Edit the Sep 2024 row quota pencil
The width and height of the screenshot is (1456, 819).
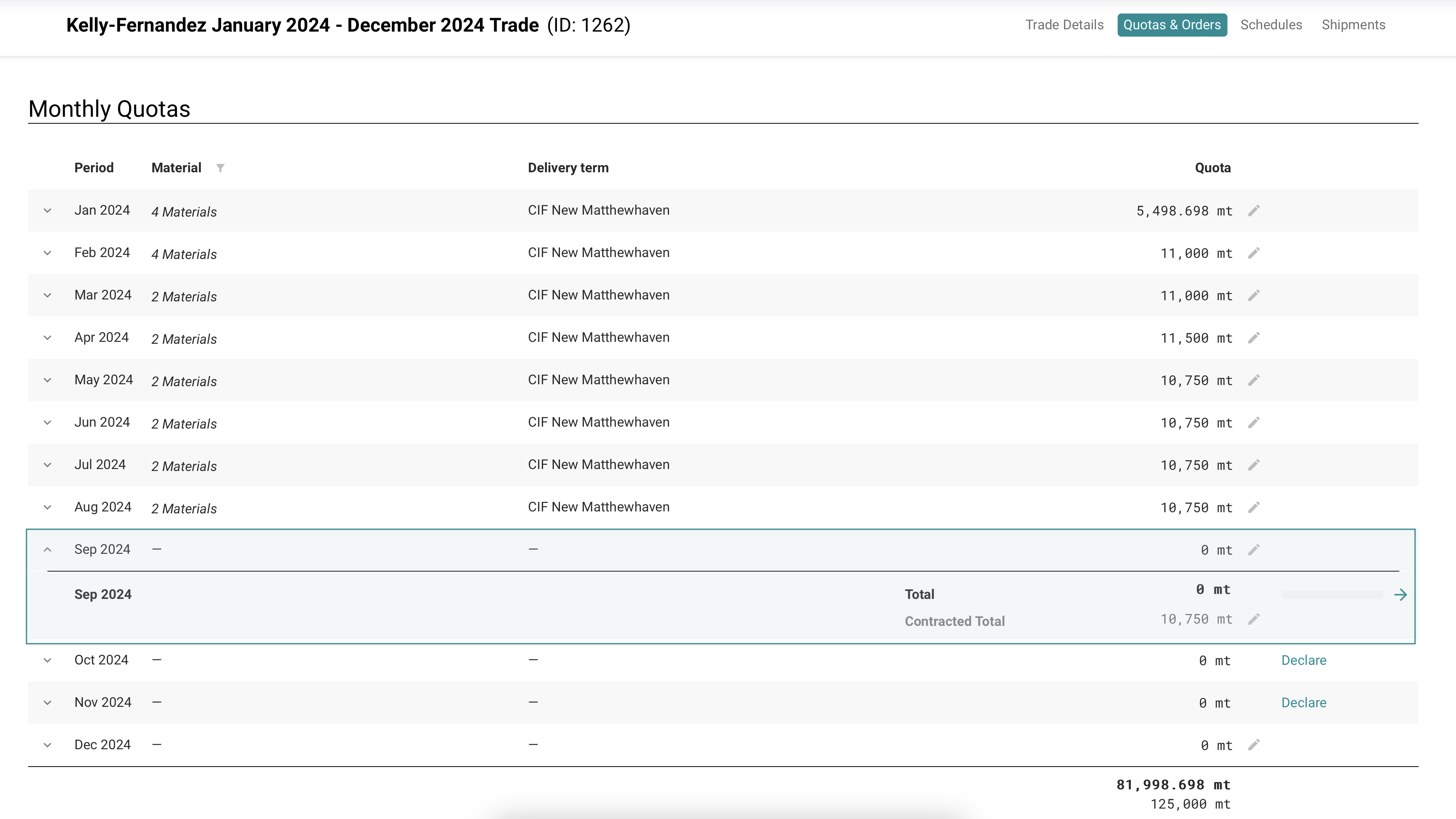(1254, 550)
